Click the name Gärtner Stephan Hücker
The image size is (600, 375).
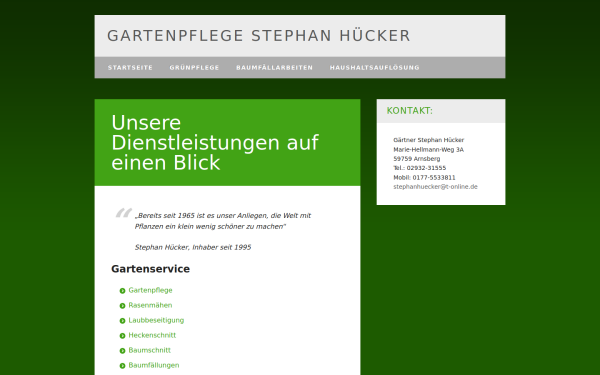[429, 140]
